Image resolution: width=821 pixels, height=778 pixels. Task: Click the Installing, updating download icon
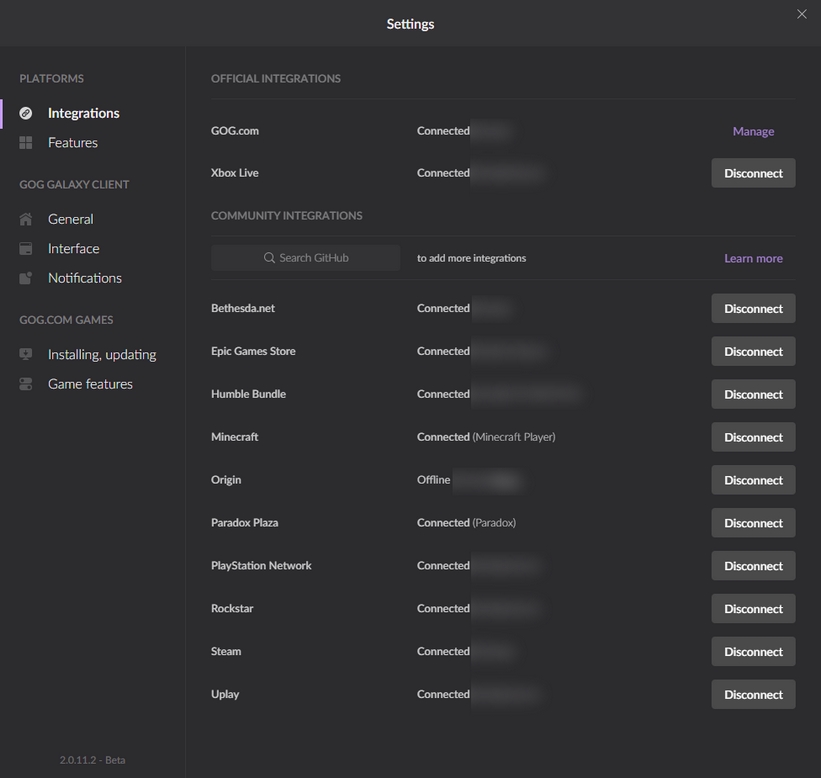pos(26,355)
